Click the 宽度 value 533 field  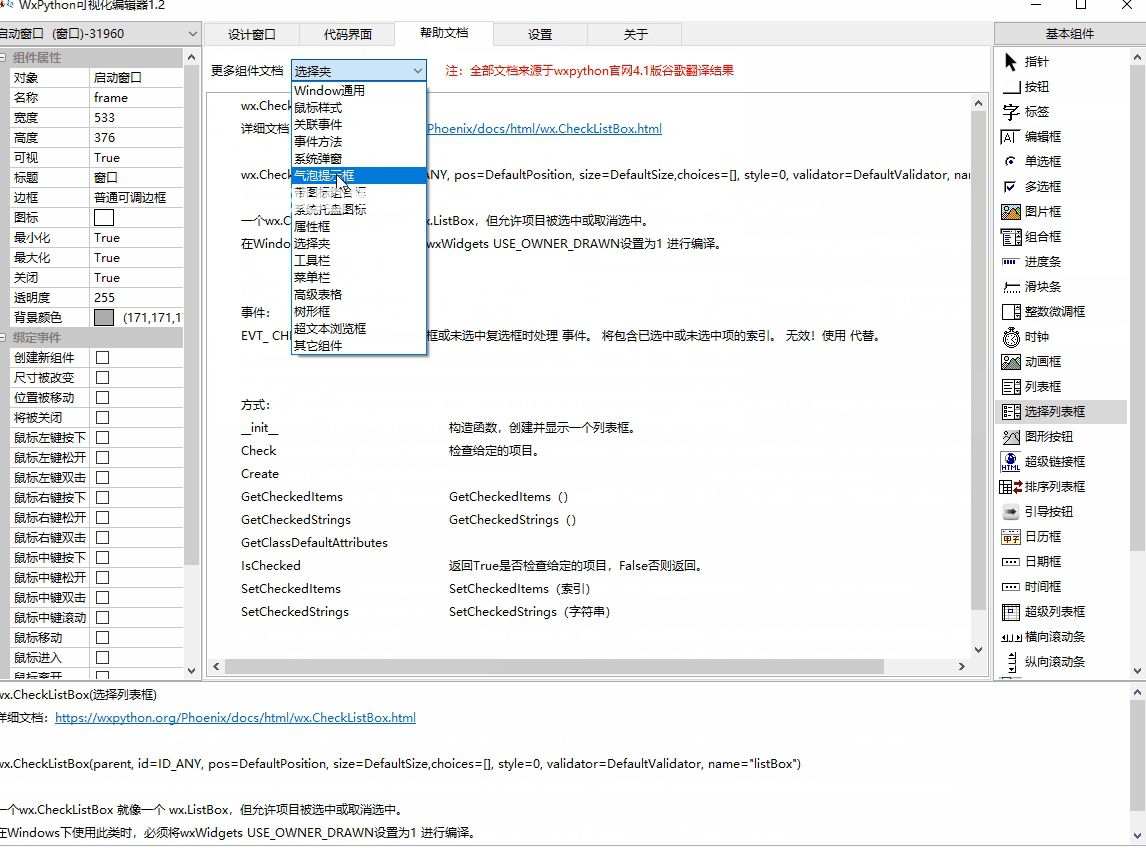(137, 118)
